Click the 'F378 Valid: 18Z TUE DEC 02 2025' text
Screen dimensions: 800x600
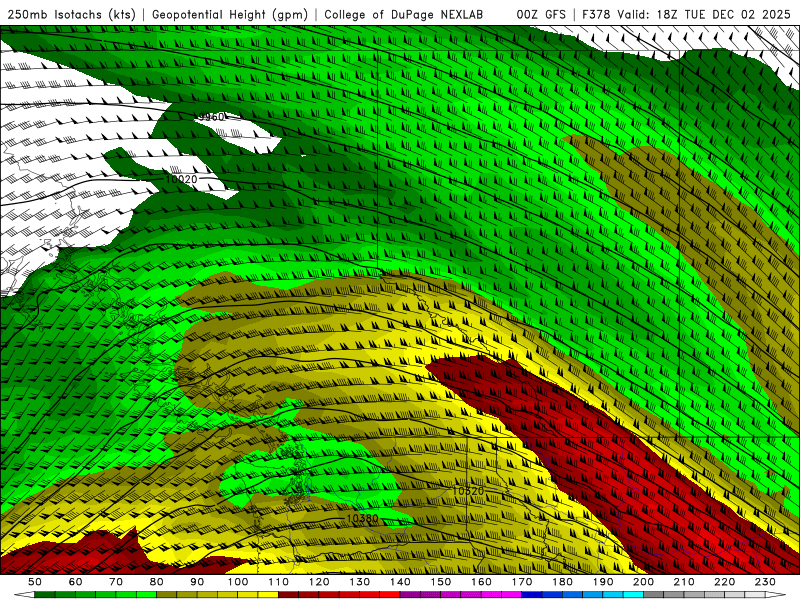(686, 15)
